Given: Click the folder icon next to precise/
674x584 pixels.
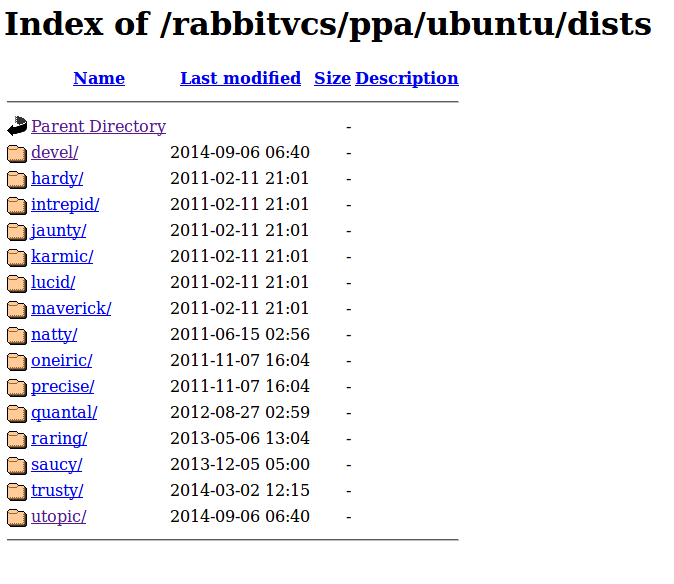Looking at the screenshot, I should (17, 387).
